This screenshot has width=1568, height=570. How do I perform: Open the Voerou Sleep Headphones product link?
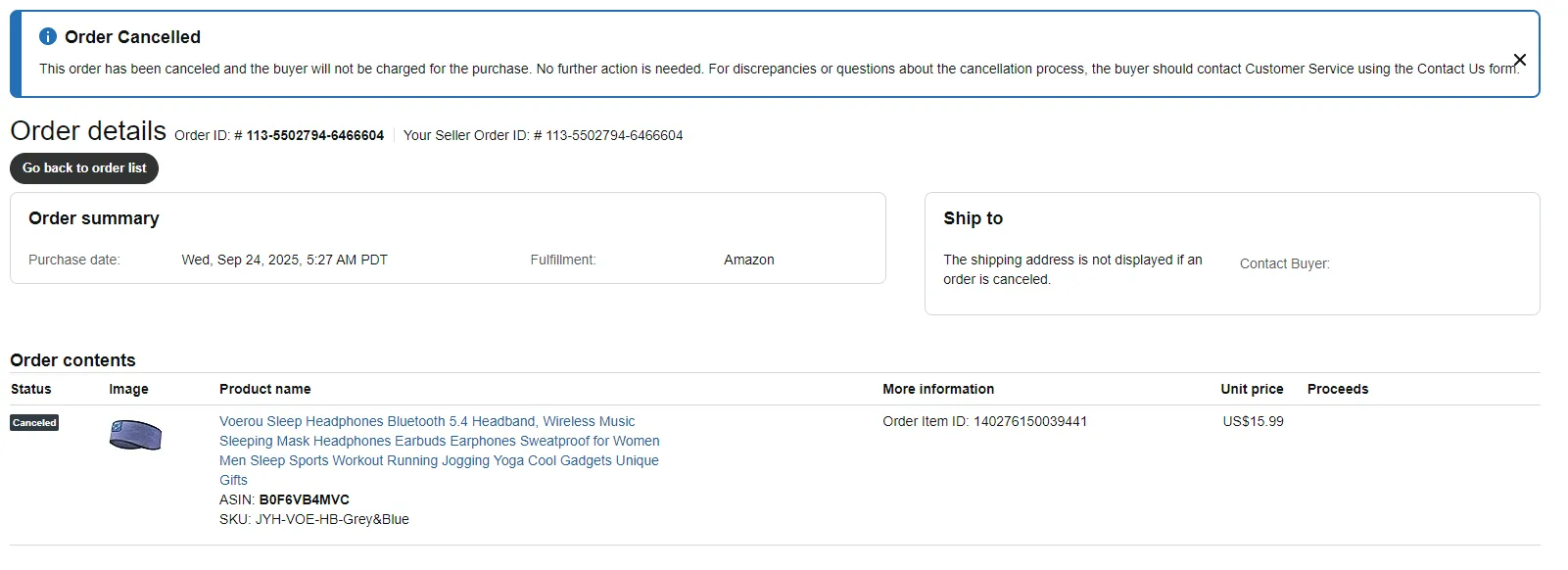(x=427, y=422)
